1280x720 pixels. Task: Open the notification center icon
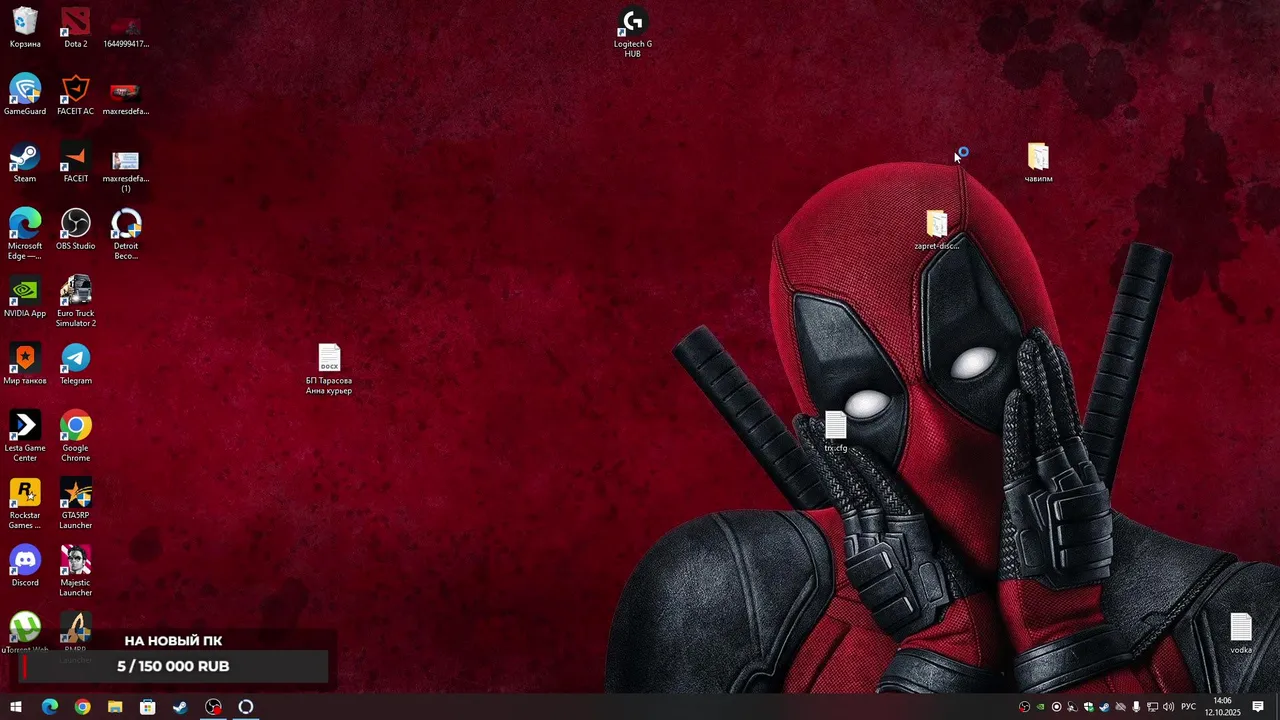pyautogui.click(x=1258, y=707)
